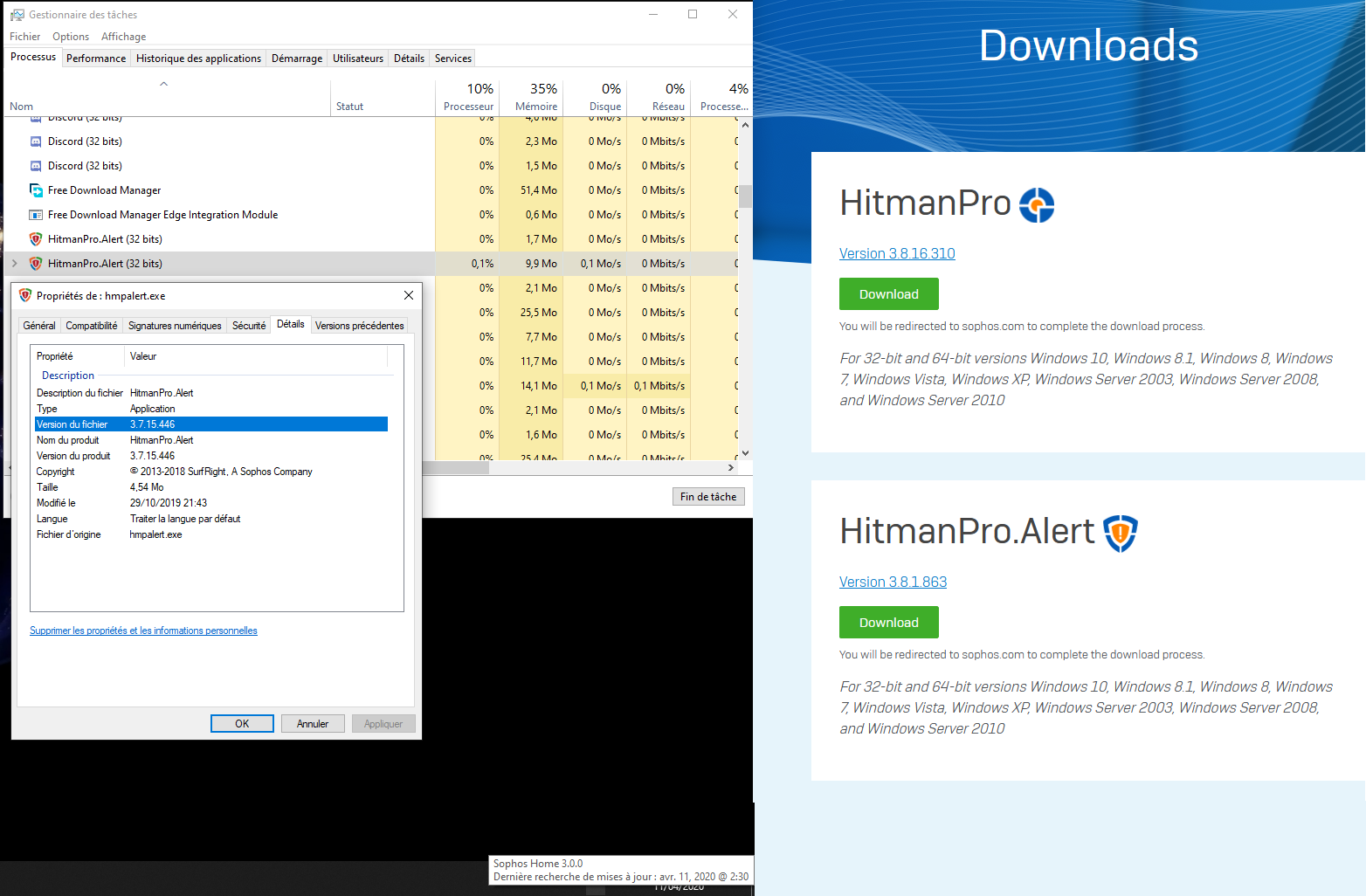Select the Taille property row
1366x896 pixels.
(x=210, y=487)
